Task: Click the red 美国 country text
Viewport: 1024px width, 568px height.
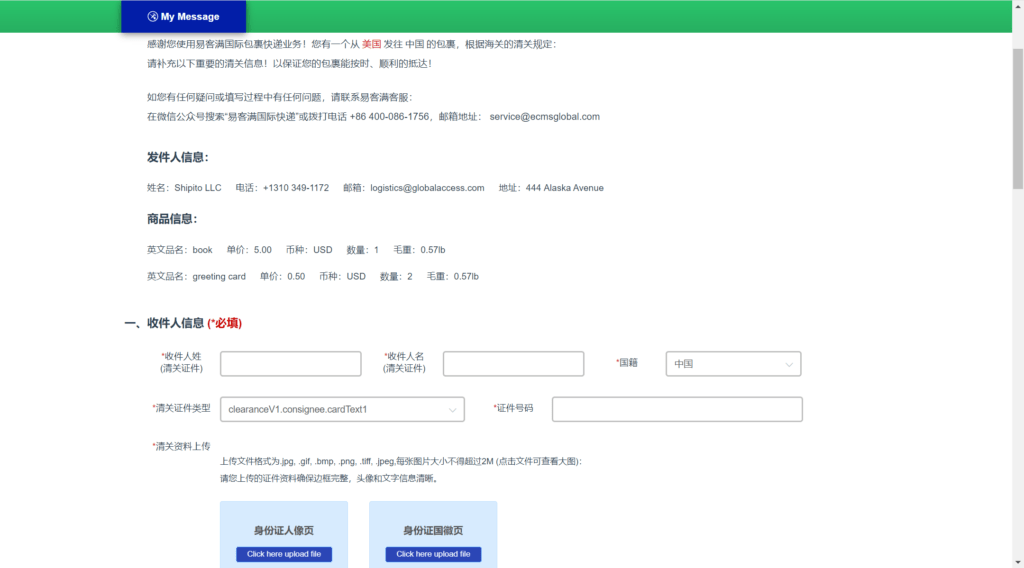Action: (x=372, y=44)
